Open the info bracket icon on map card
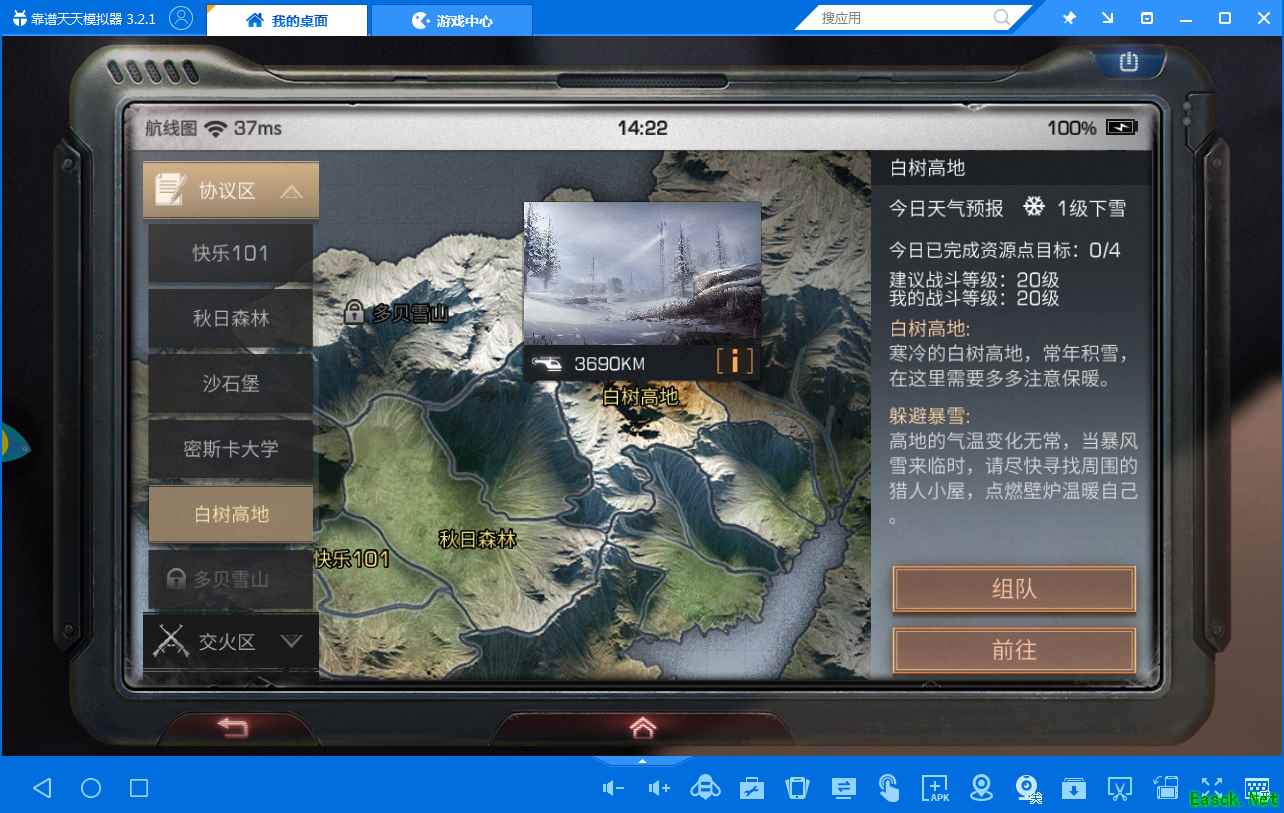The image size is (1284, 813). pos(735,361)
